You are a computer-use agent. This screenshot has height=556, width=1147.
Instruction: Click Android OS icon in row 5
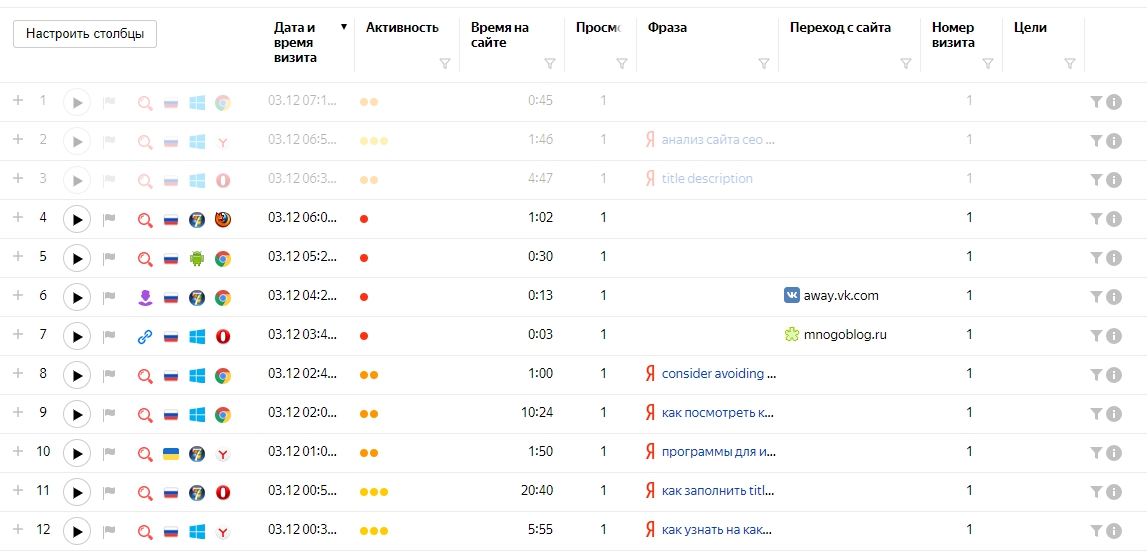coord(197,258)
